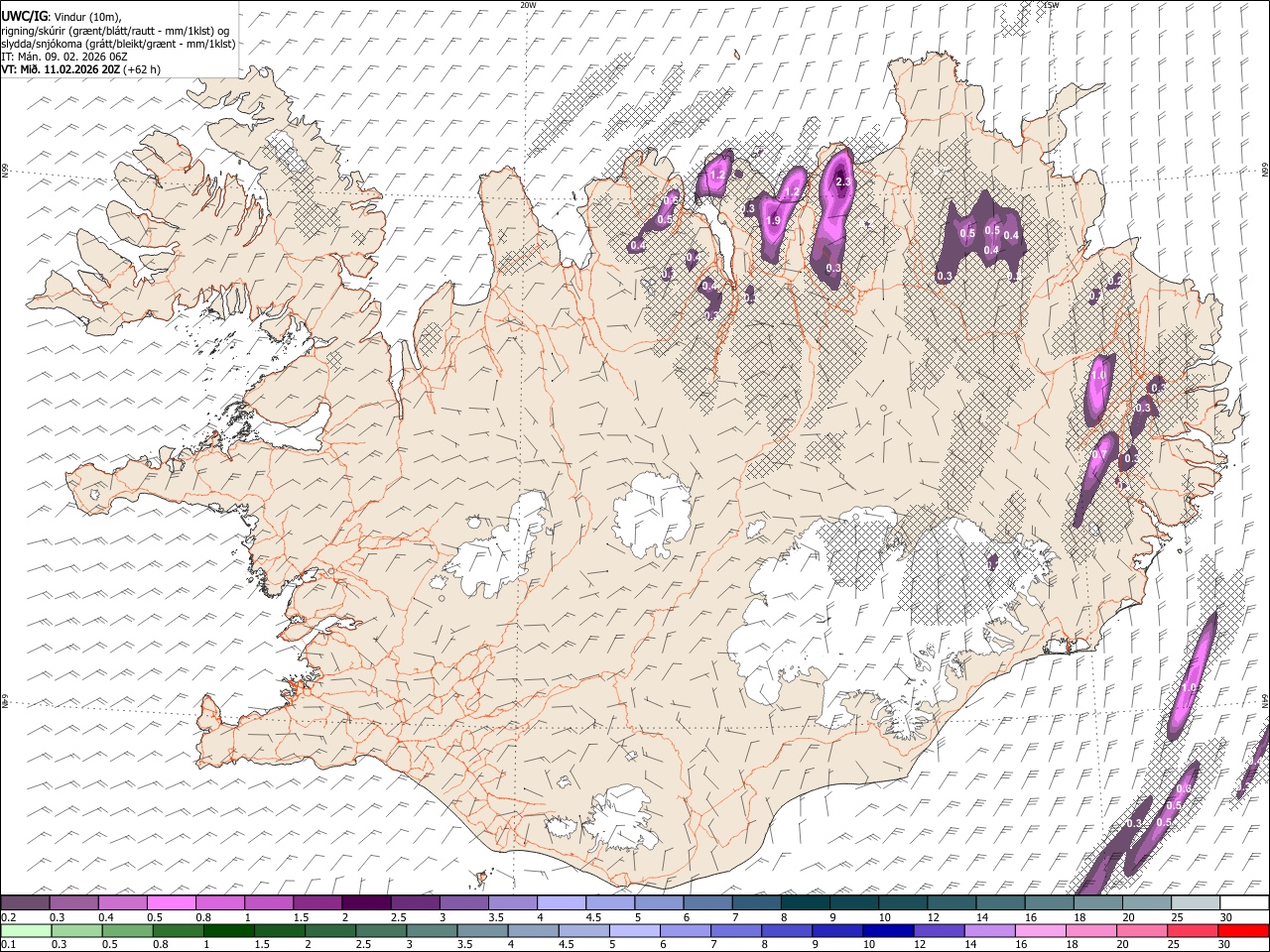
Task: Click the 'rigning/skúrir' legend description line
Action: click(116, 31)
